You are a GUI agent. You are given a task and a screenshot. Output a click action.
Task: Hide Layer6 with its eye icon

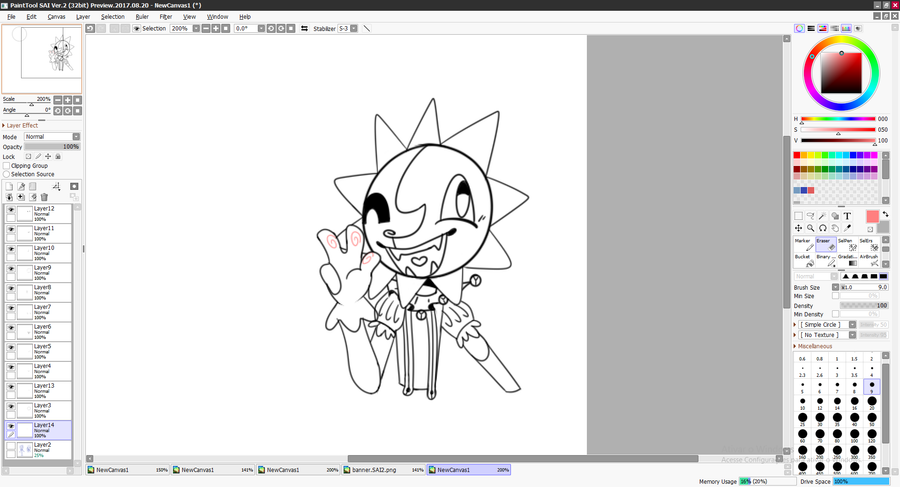(11, 328)
